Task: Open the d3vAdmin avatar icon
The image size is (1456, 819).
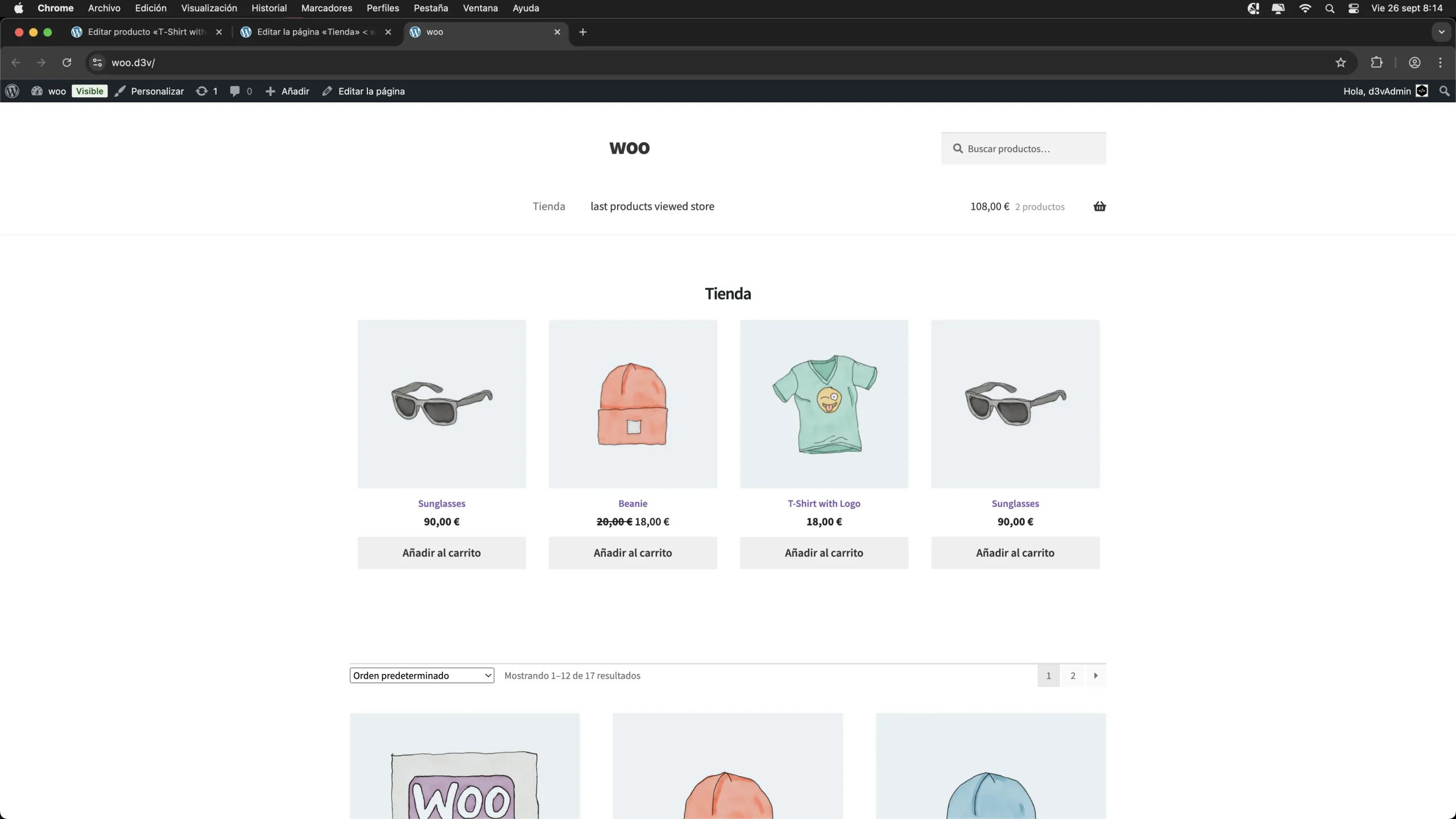Action: point(1422,91)
